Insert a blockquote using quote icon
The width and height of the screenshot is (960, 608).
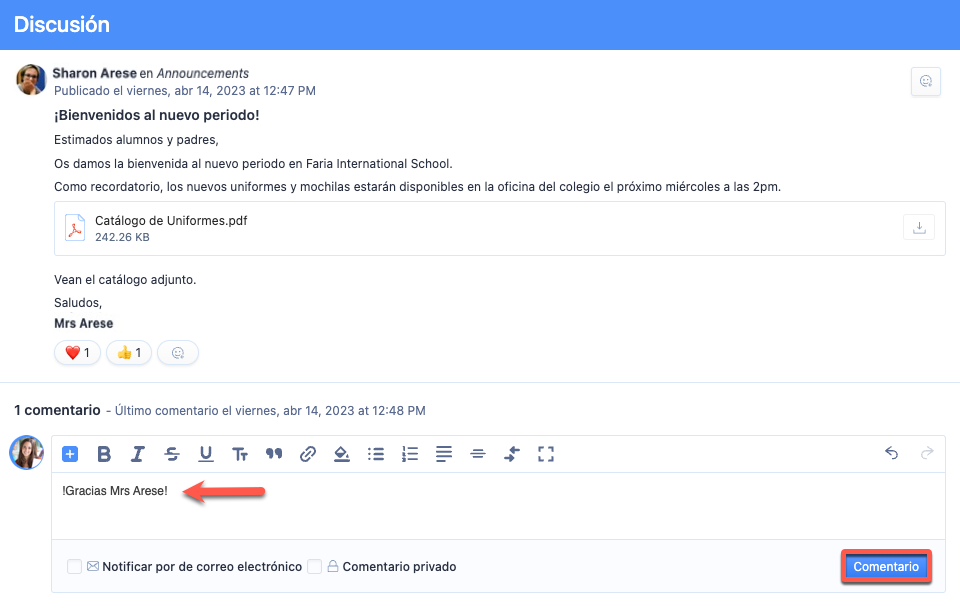click(274, 454)
